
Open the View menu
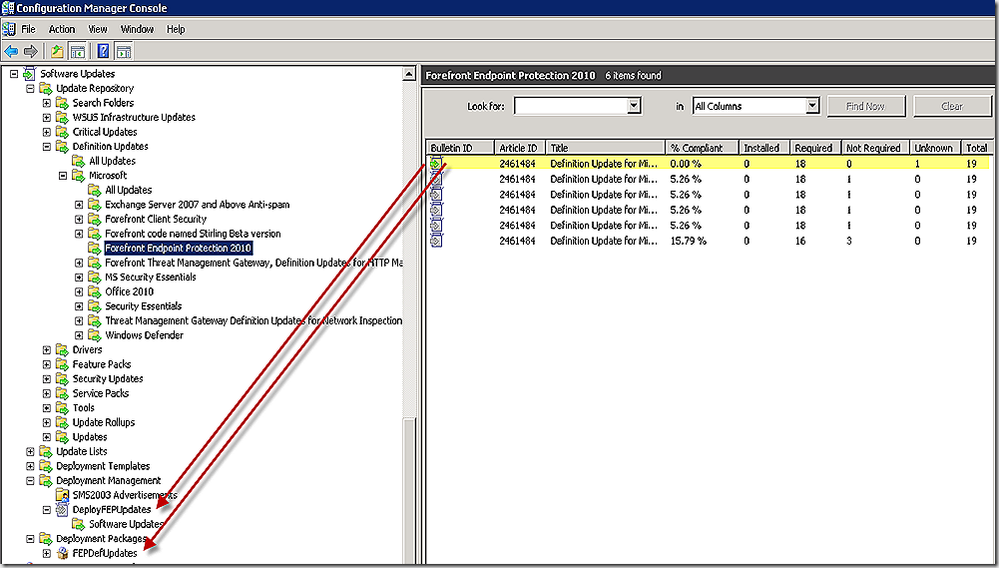coord(97,29)
